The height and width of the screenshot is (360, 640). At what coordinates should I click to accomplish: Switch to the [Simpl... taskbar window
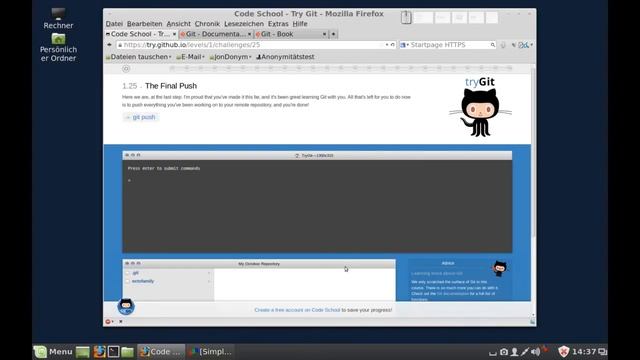point(211,352)
